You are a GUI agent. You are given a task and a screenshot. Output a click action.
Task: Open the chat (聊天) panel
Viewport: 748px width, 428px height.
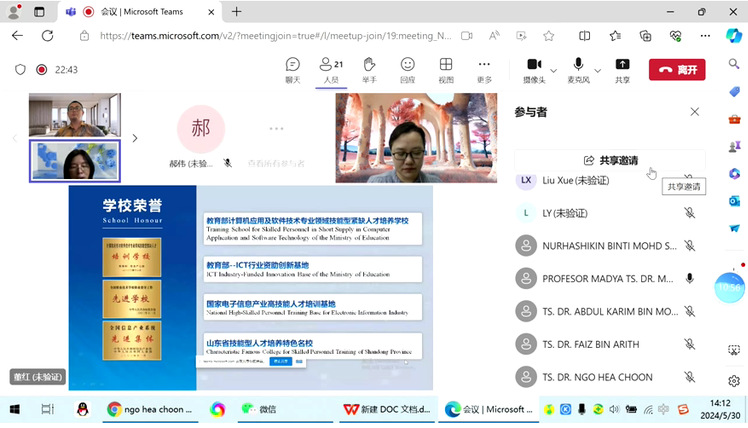click(292, 69)
